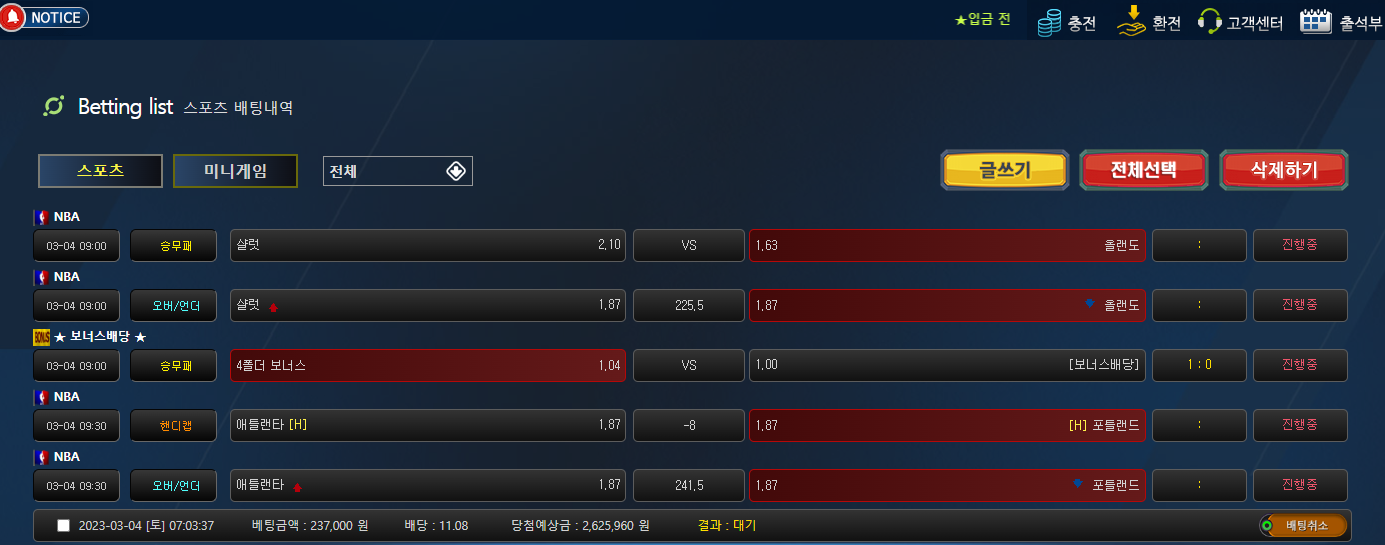Click the ★입금 전 link in header
The width and height of the screenshot is (1385, 545).
[x=983, y=19]
